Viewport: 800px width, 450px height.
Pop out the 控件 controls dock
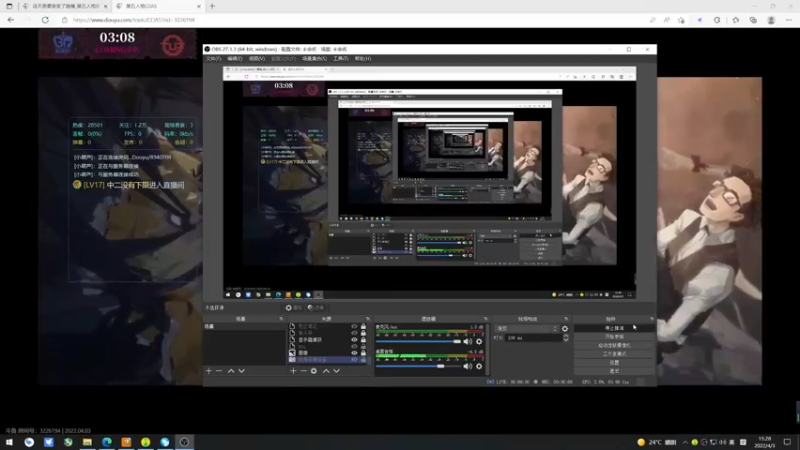[652, 319]
